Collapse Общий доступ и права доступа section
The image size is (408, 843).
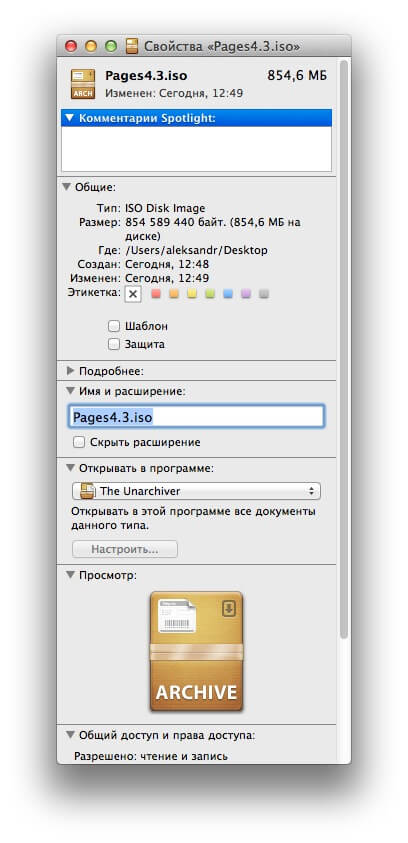[70, 734]
